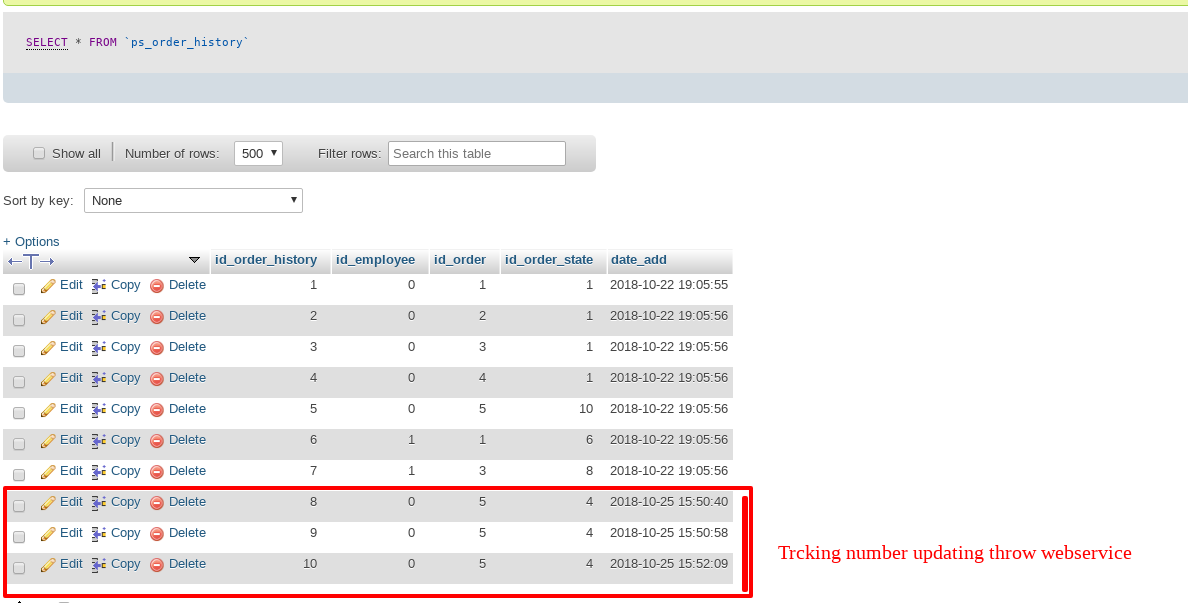This screenshot has width=1188, height=603.
Task: Click id_order_state value 8 in row 7
Action: [x=589, y=470]
